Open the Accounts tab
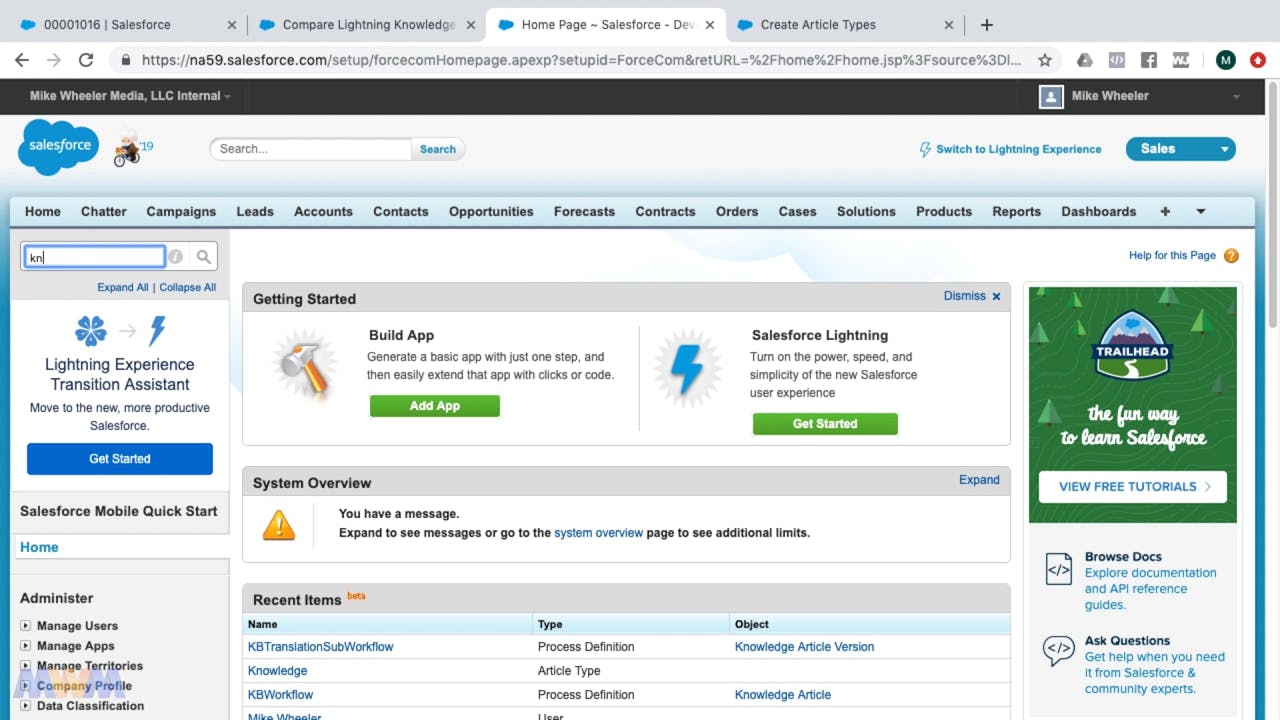The width and height of the screenshot is (1280, 720). coord(323,211)
